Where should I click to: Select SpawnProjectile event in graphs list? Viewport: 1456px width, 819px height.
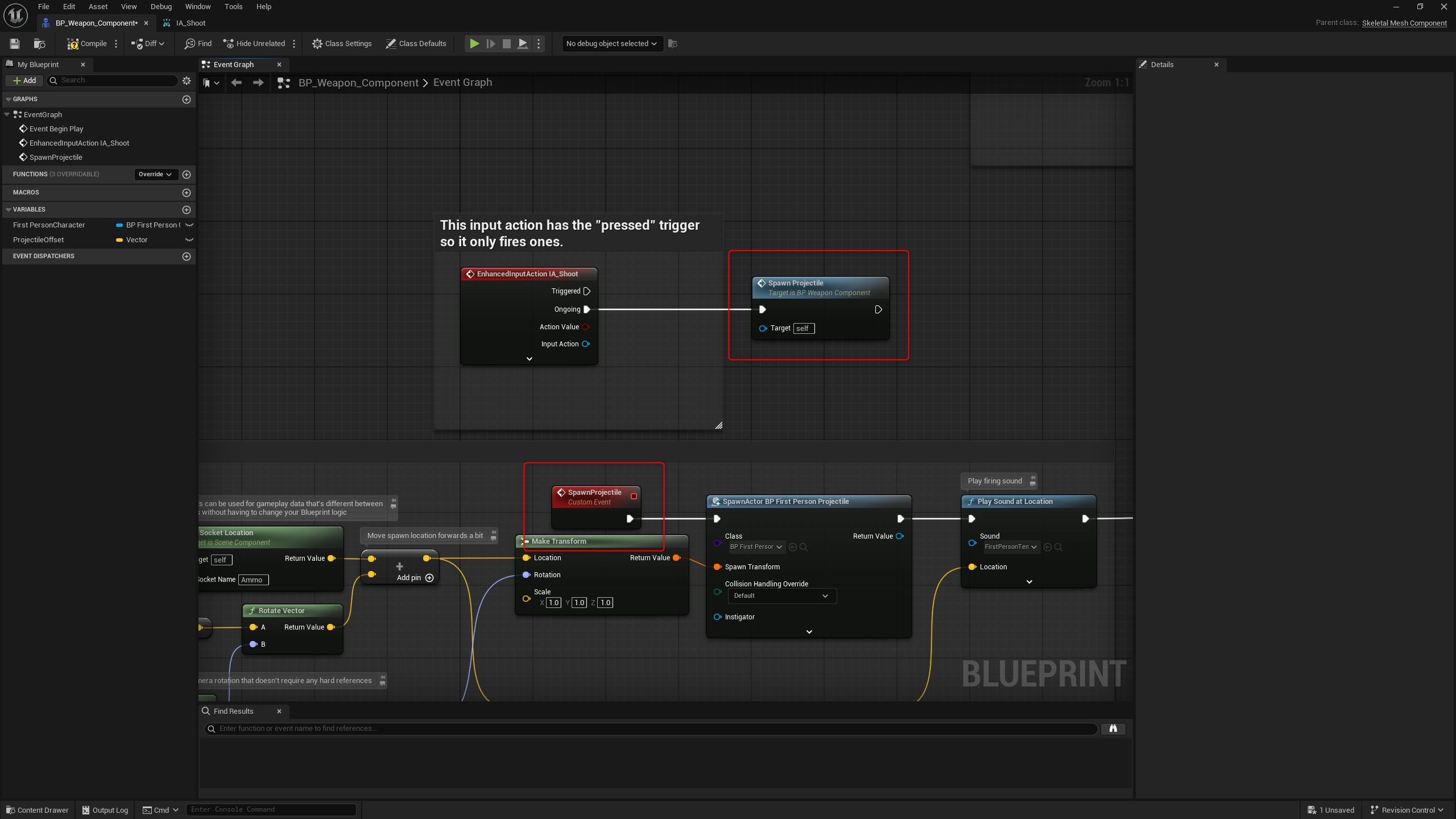pyautogui.click(x=56, y=157)
